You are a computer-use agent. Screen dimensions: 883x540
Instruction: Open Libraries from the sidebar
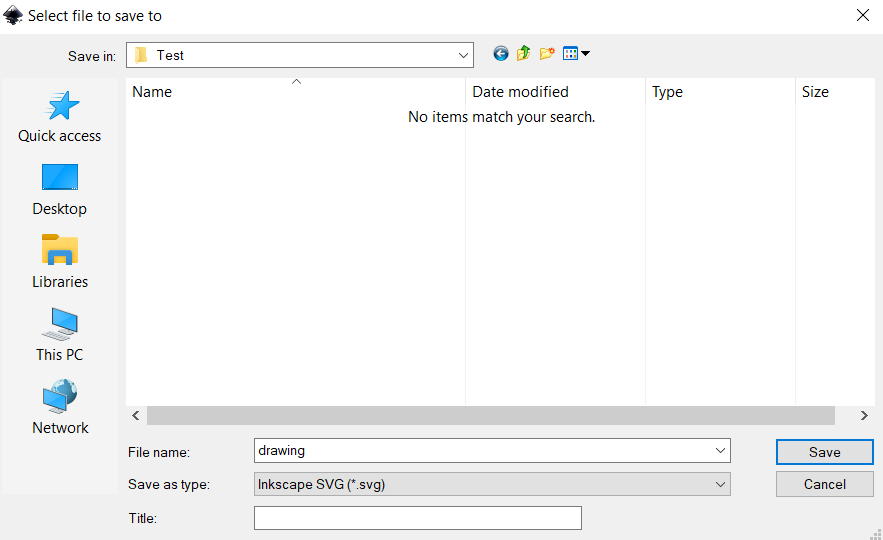click(x=60, y=262)
